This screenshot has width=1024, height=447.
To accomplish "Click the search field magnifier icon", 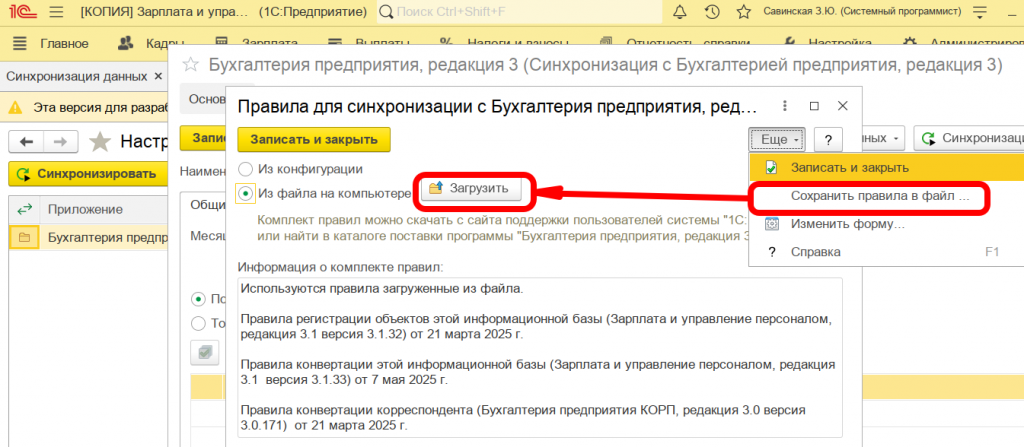I will (387, 12).
